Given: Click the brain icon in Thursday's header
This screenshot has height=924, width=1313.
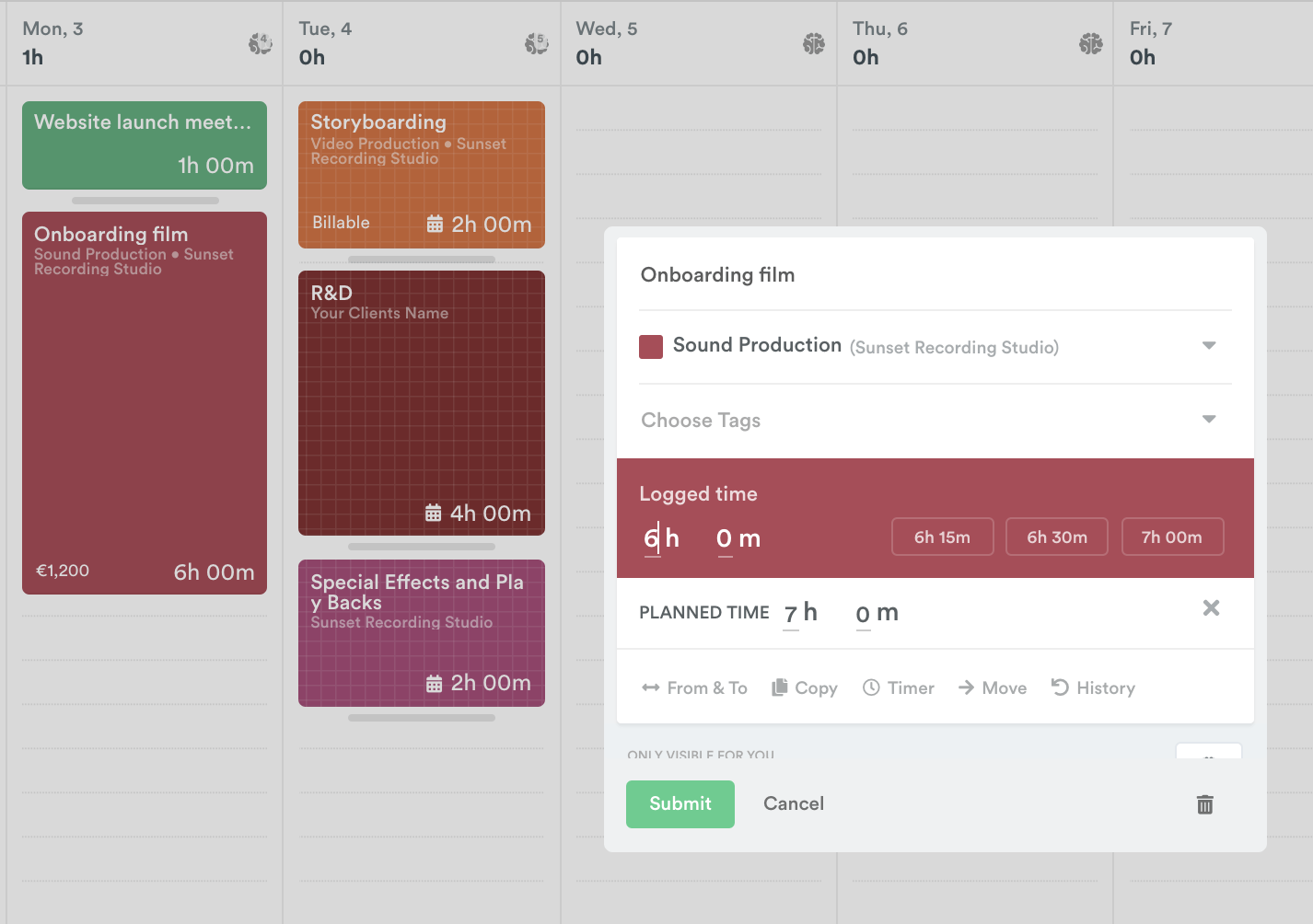Looking at the screenshot, I should pos(1090,43).
